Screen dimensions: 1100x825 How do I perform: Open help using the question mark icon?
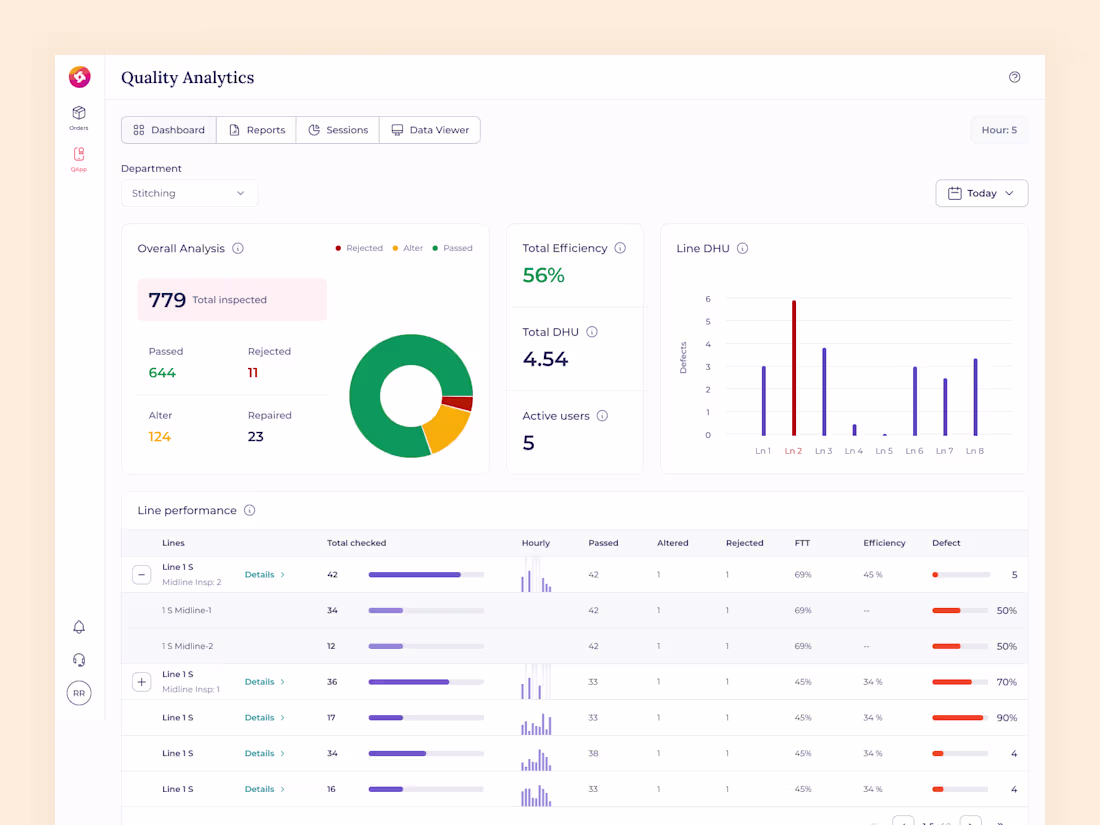[1014, 77]
